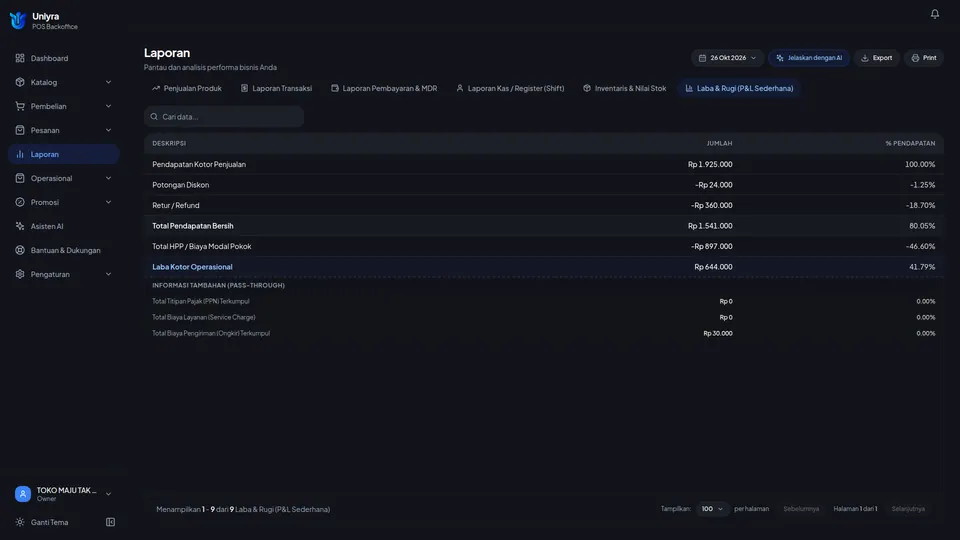This screenshot has height=540, width=960.
Task: Click the JUMLAH column header
Action: pos(719,143)
